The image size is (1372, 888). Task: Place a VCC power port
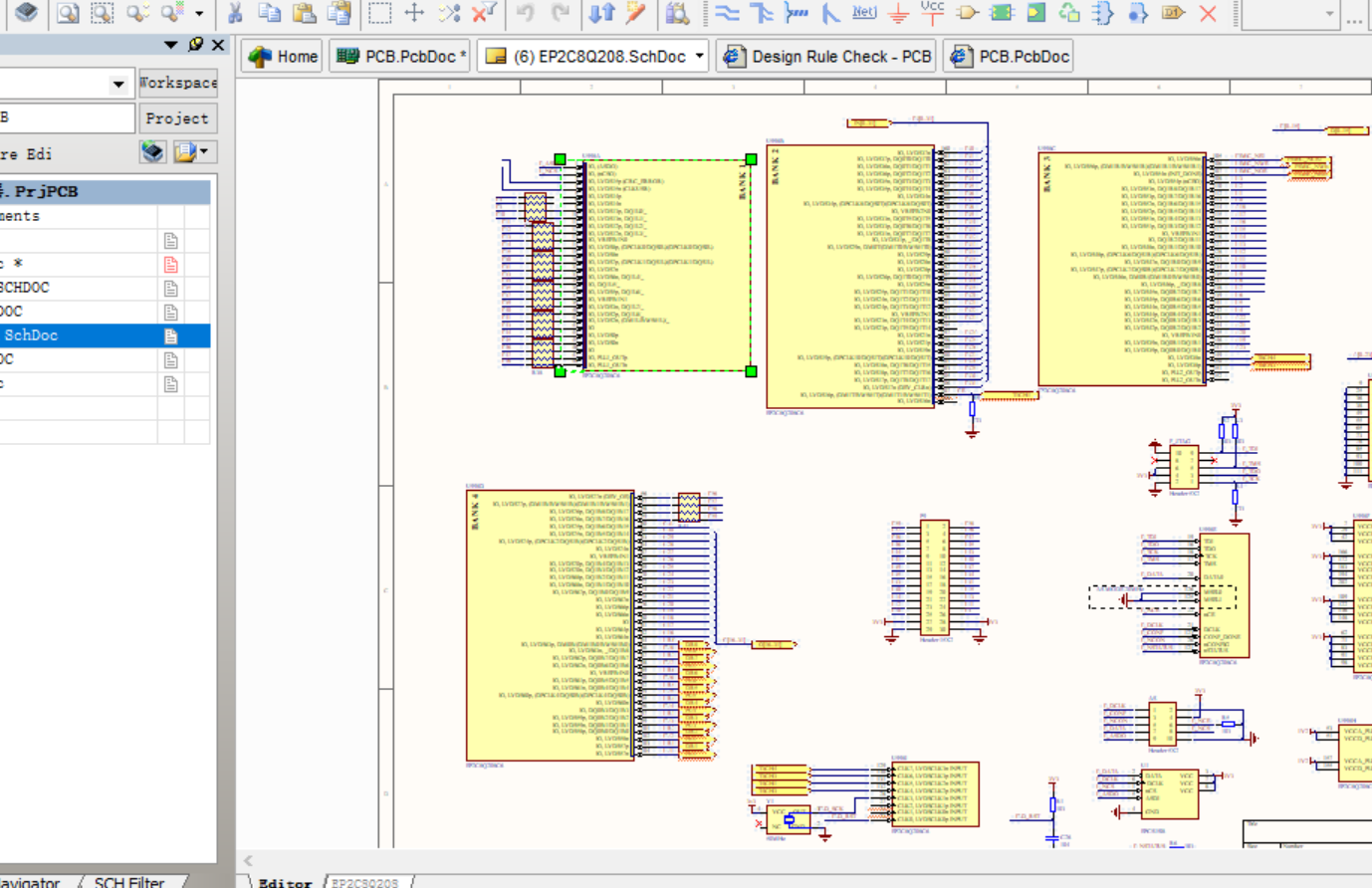pos(932,12)
